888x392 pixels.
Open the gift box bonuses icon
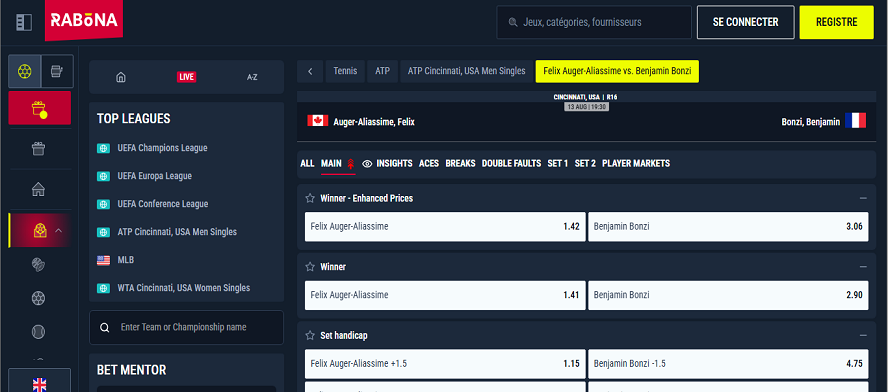(39, 149)
